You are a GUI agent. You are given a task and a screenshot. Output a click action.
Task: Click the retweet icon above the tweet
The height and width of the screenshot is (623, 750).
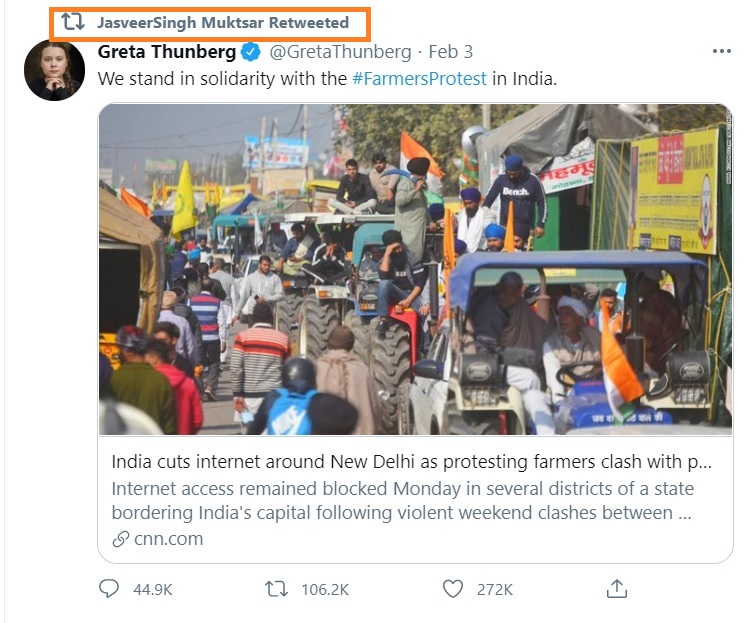click(73, 22)
